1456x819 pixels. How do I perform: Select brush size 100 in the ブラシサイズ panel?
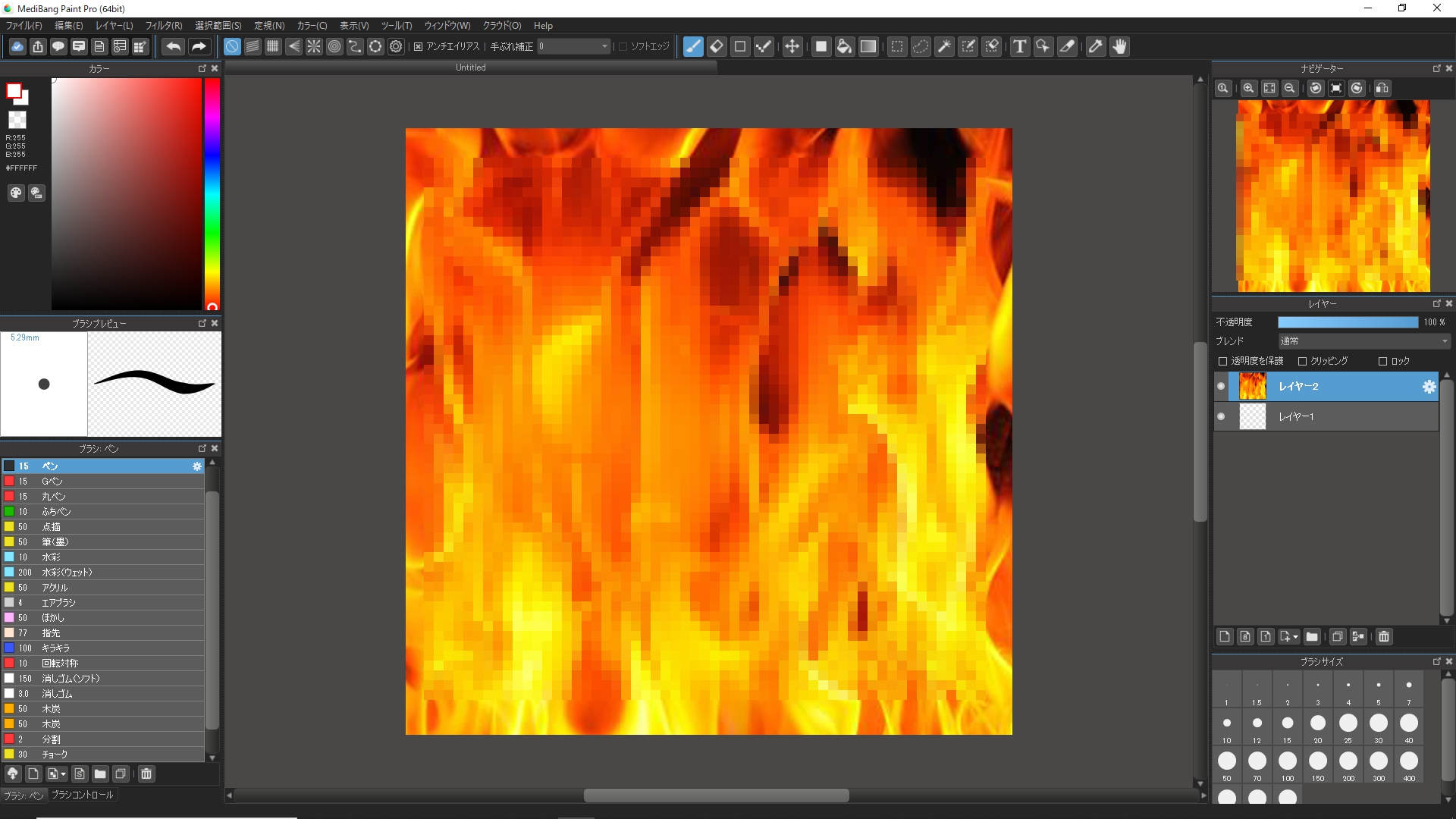(x=1288, y=761)
